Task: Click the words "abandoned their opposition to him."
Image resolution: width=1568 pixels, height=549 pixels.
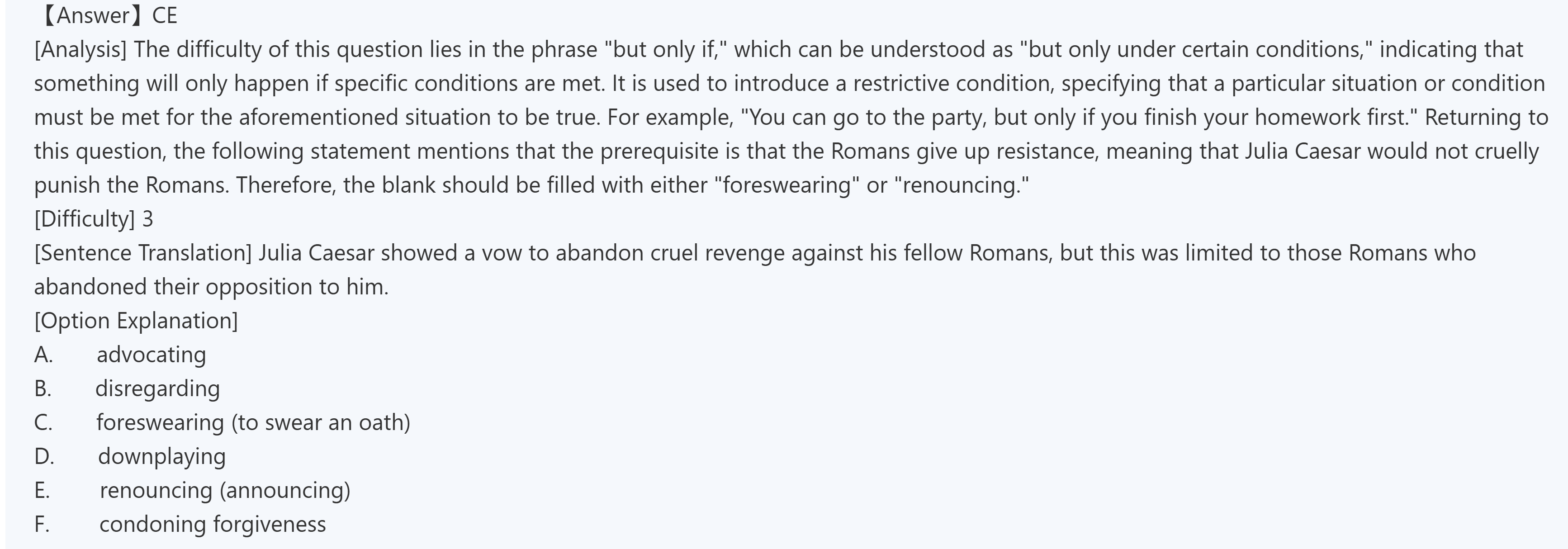Action: [x=211, y=287]
